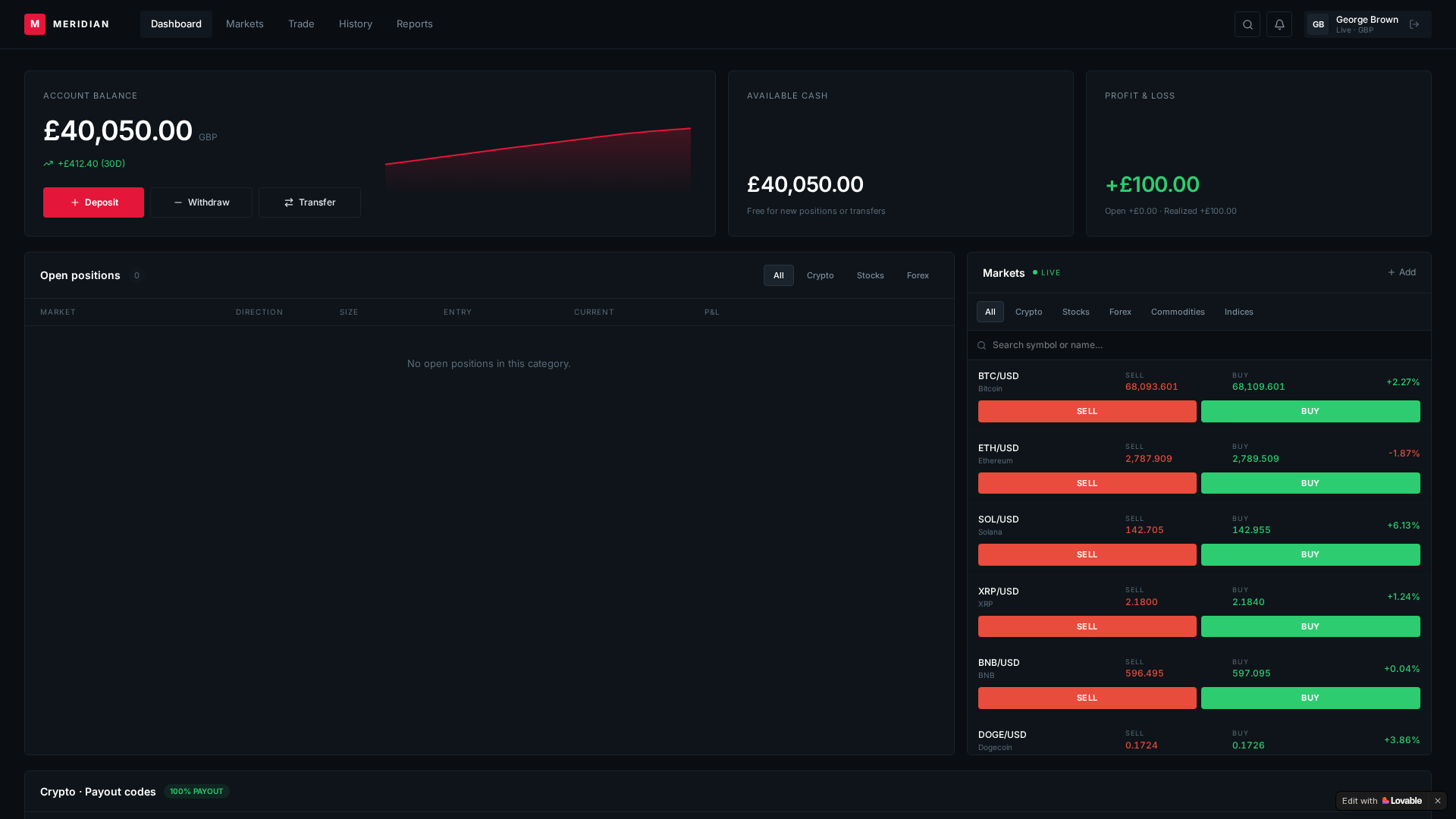
Task: Select Stocks tab in Markets panel
Action: click(1076, 312)
